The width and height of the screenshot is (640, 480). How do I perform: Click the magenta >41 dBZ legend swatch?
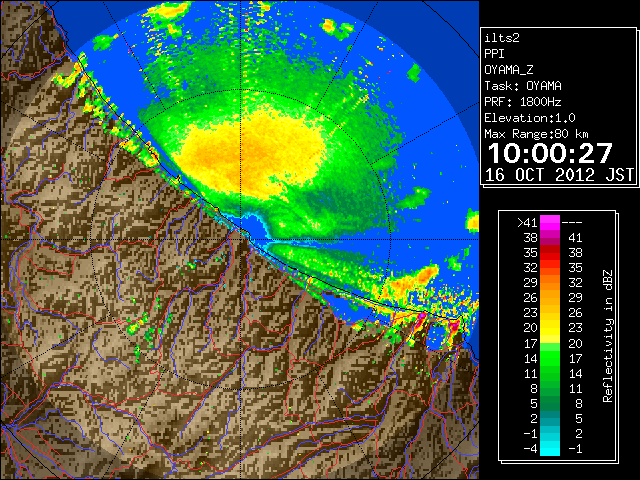click(550, 222)
